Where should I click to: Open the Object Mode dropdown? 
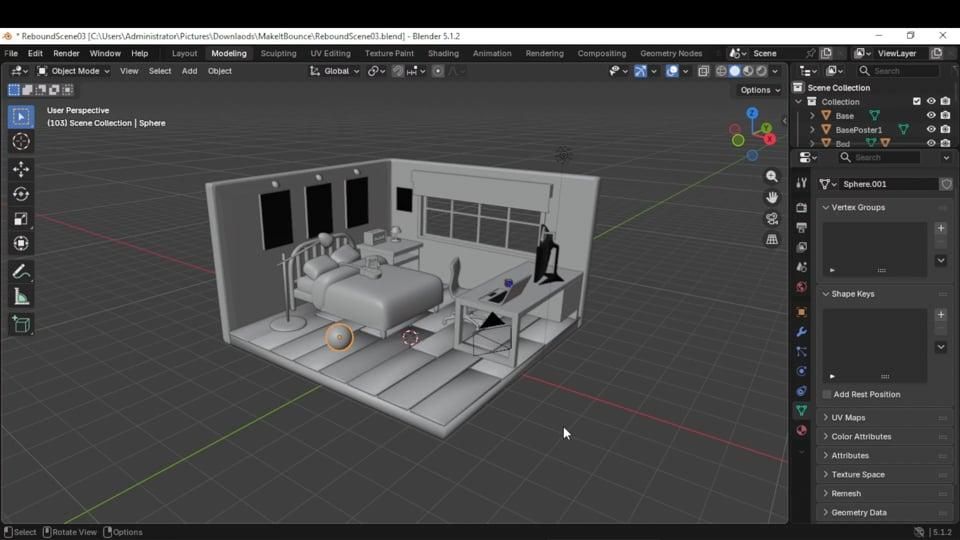[73, 71]
